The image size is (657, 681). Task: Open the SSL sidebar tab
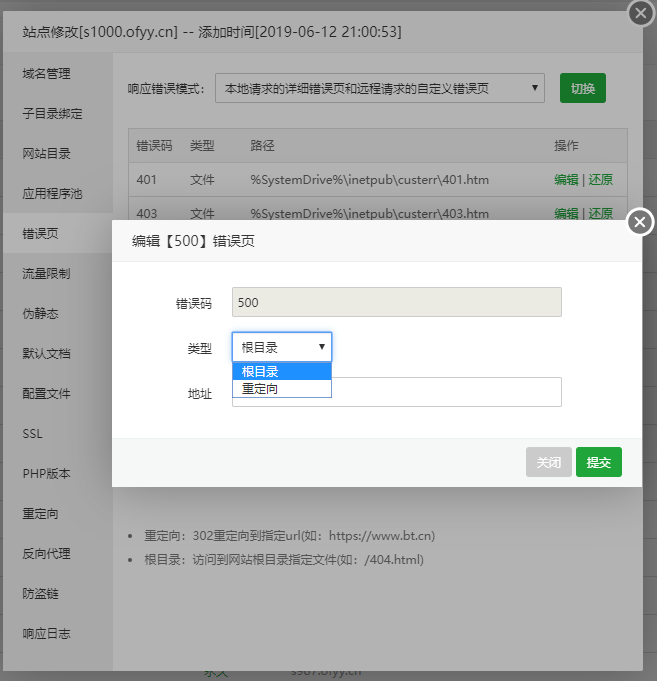pyautogui.click(x=58, y=433)
